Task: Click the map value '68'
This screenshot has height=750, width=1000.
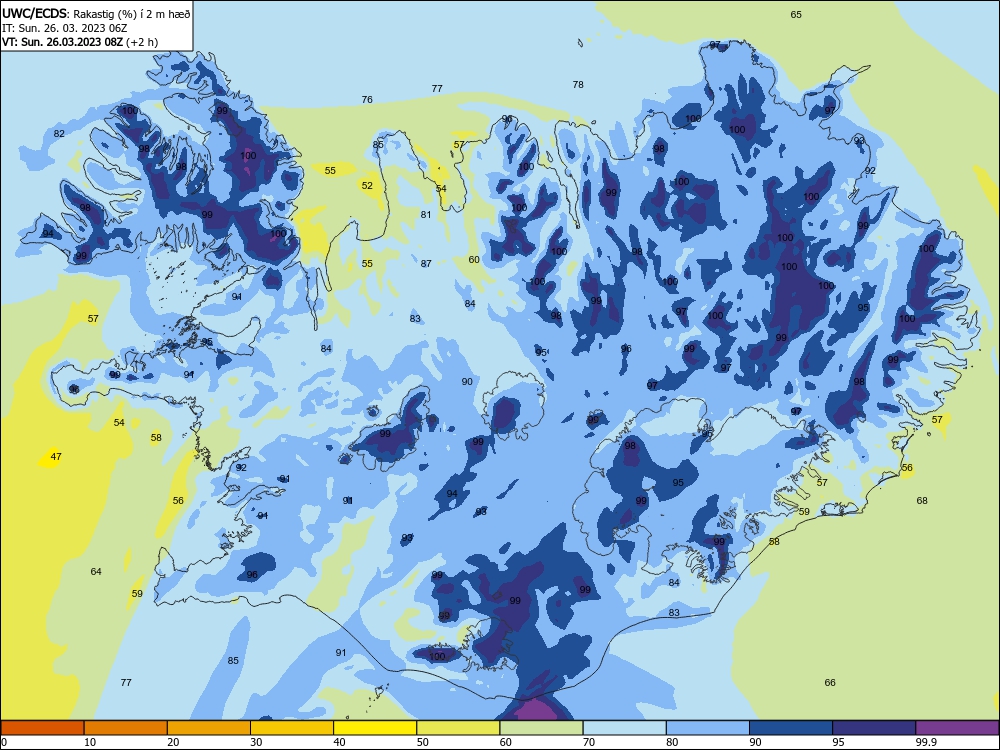Action: (922, 501)
